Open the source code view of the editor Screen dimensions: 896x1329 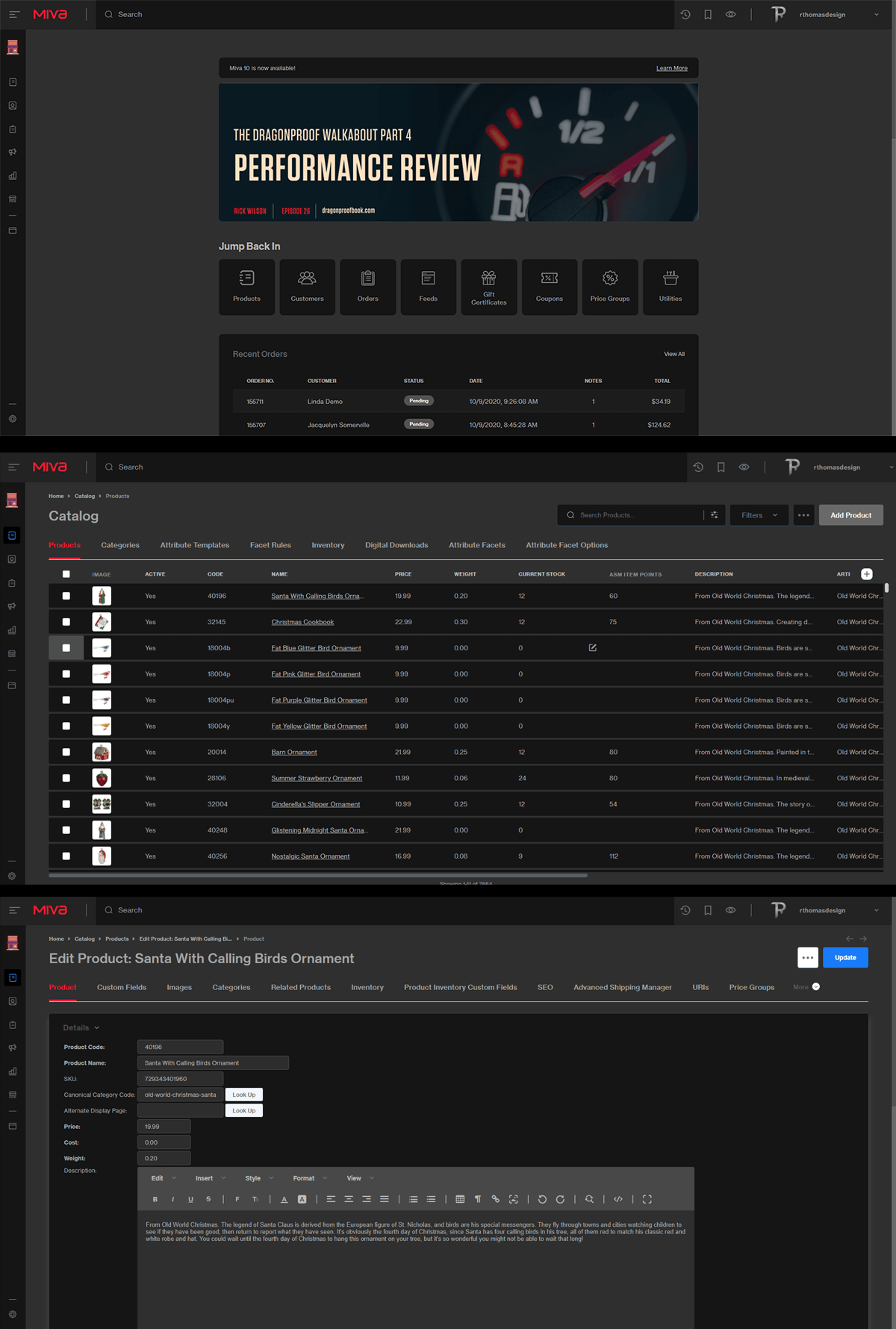[x=618, y=1199]
